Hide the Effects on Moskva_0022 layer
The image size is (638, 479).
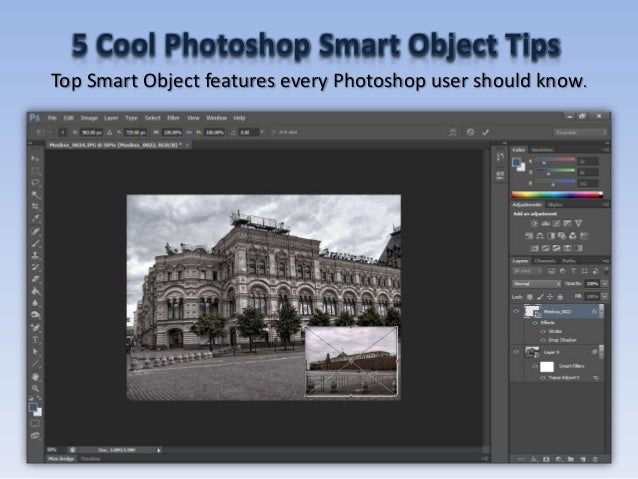click(535, 323)
